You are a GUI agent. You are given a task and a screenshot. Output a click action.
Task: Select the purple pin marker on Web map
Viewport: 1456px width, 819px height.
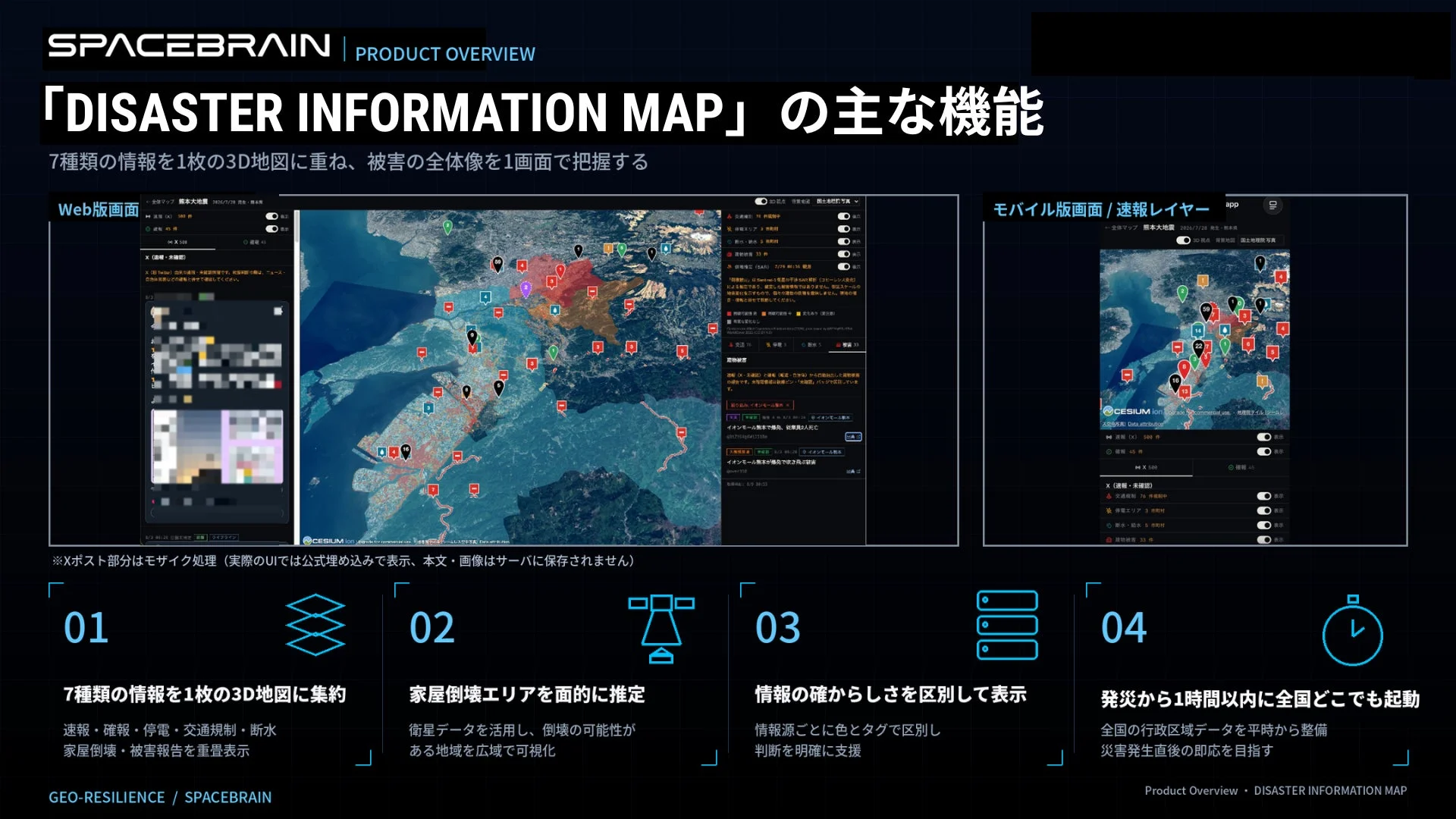(x=526, y=289)
